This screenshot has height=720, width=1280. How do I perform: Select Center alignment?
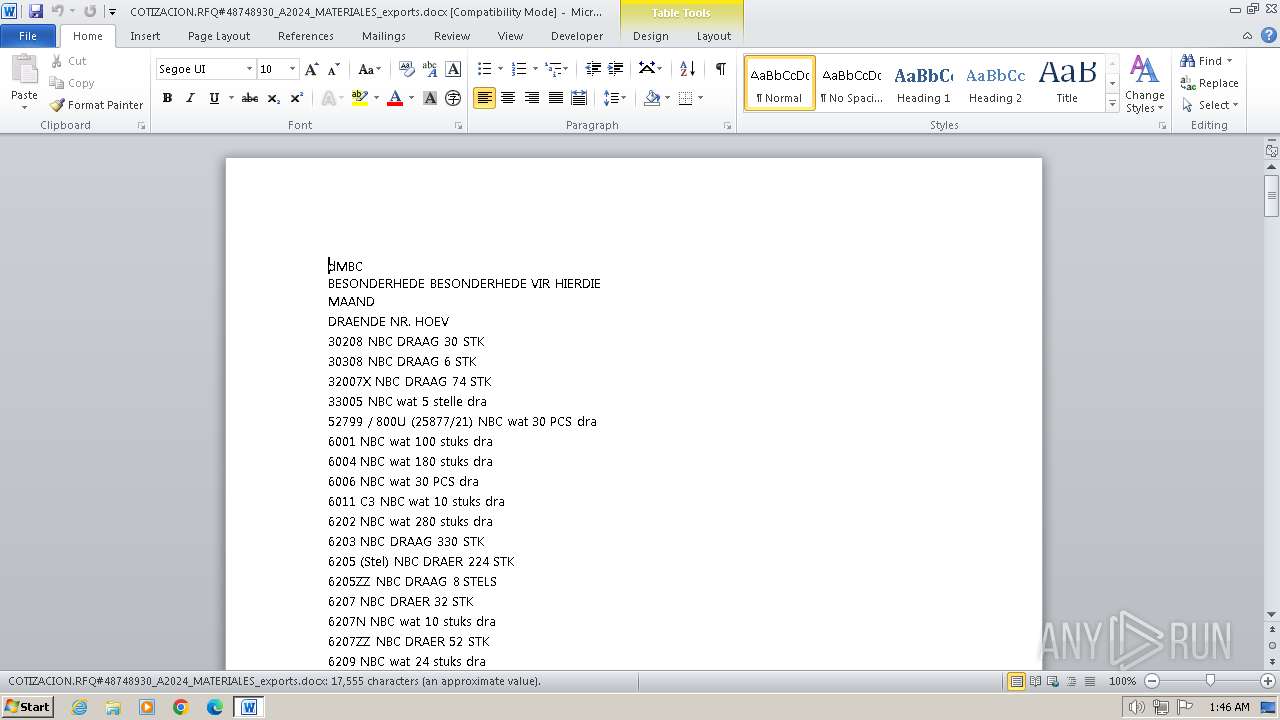(x=508, y=98)
